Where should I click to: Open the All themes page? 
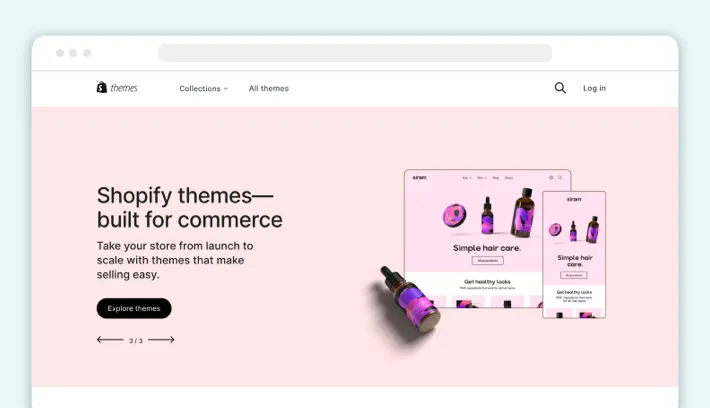point(269,88)
